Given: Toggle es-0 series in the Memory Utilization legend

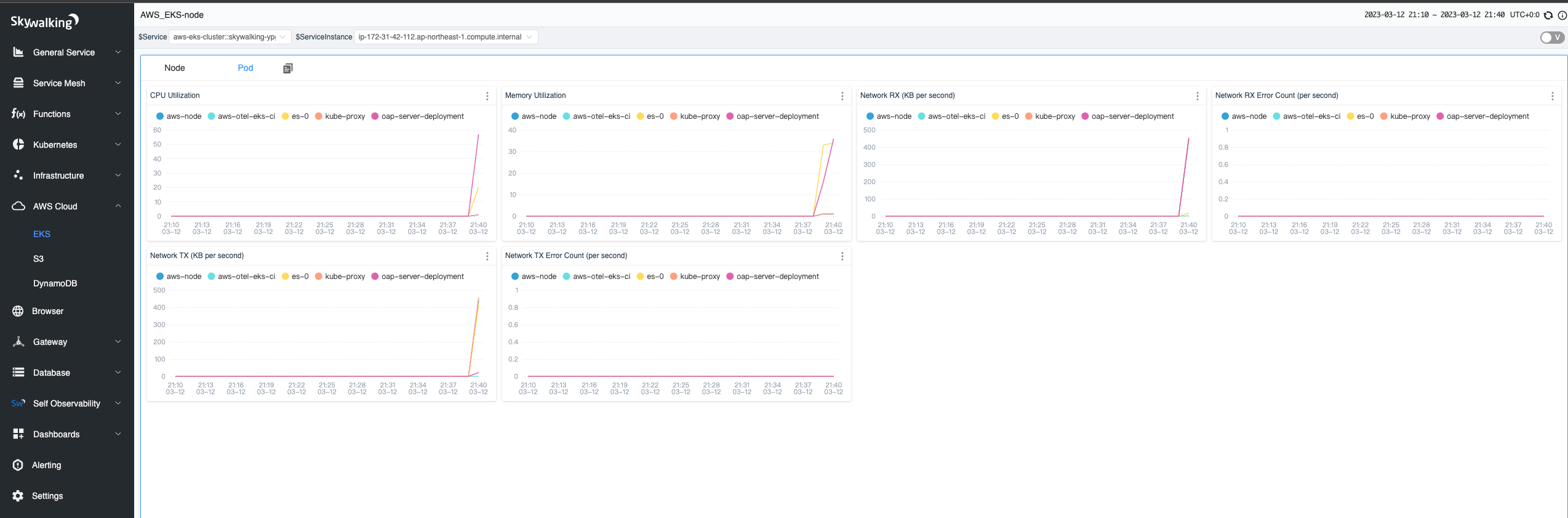Looking at the screenshot, I should [650, 116].
